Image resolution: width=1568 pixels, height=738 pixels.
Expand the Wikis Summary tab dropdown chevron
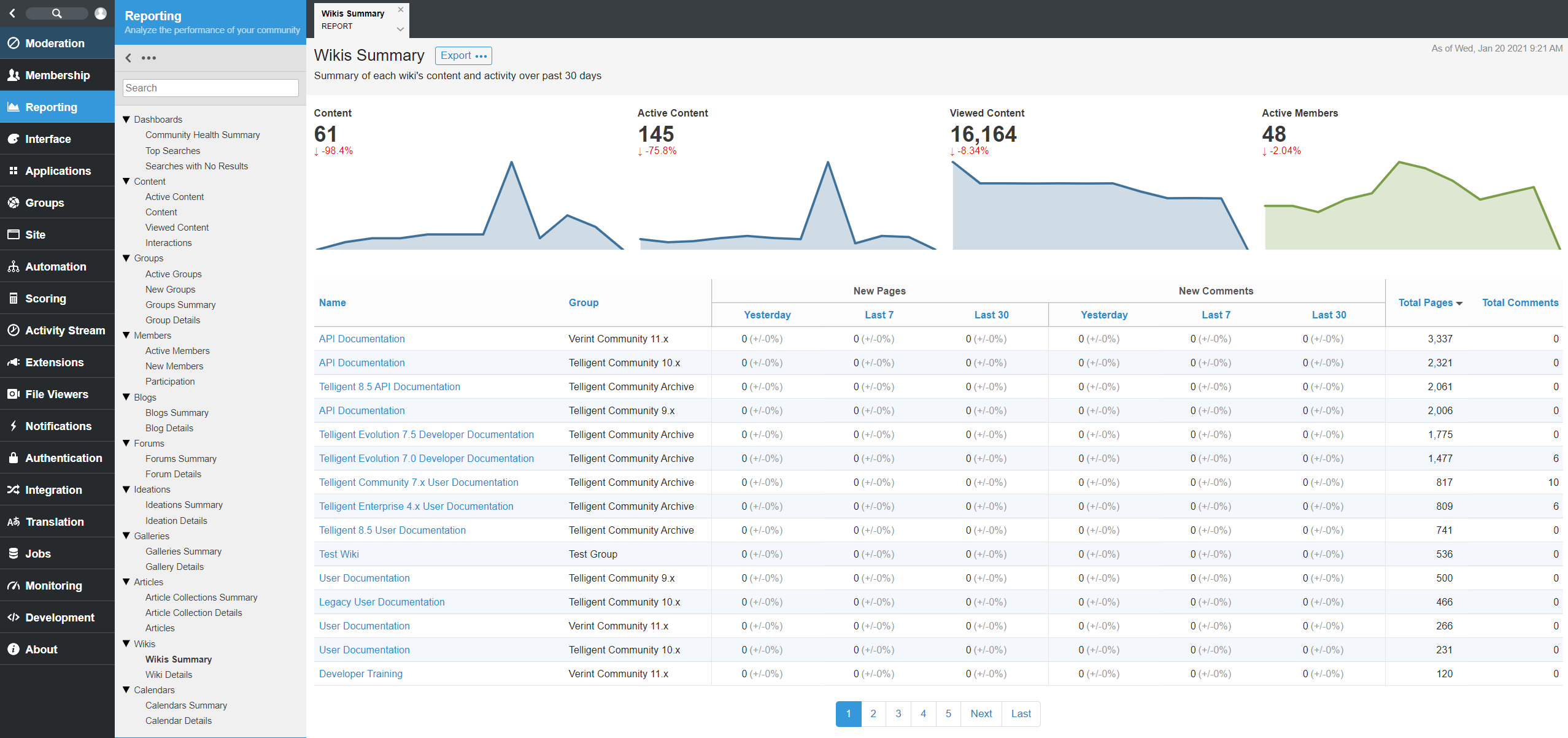click(400, 29)
